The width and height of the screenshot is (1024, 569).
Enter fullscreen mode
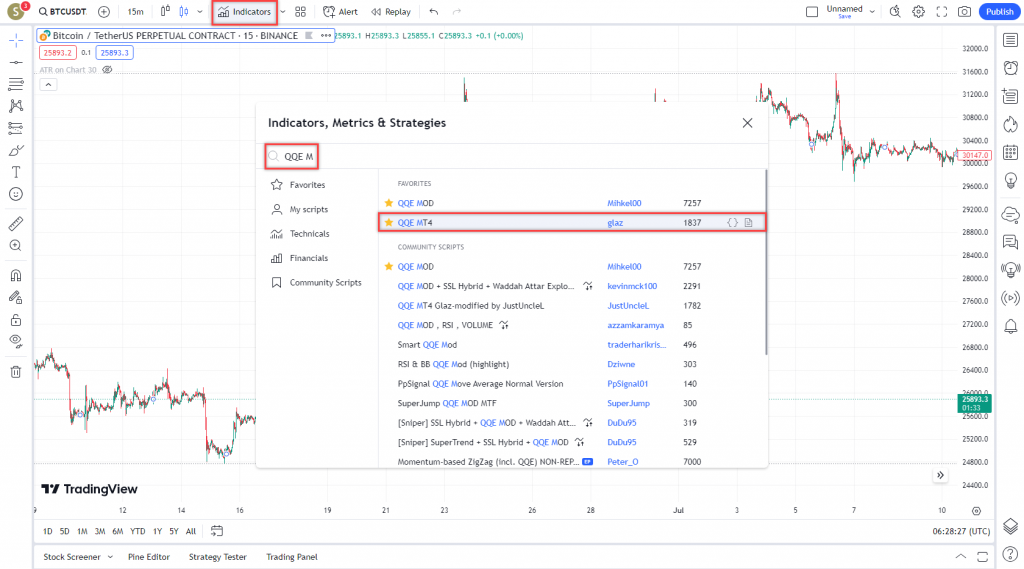(x=942, y=12)
